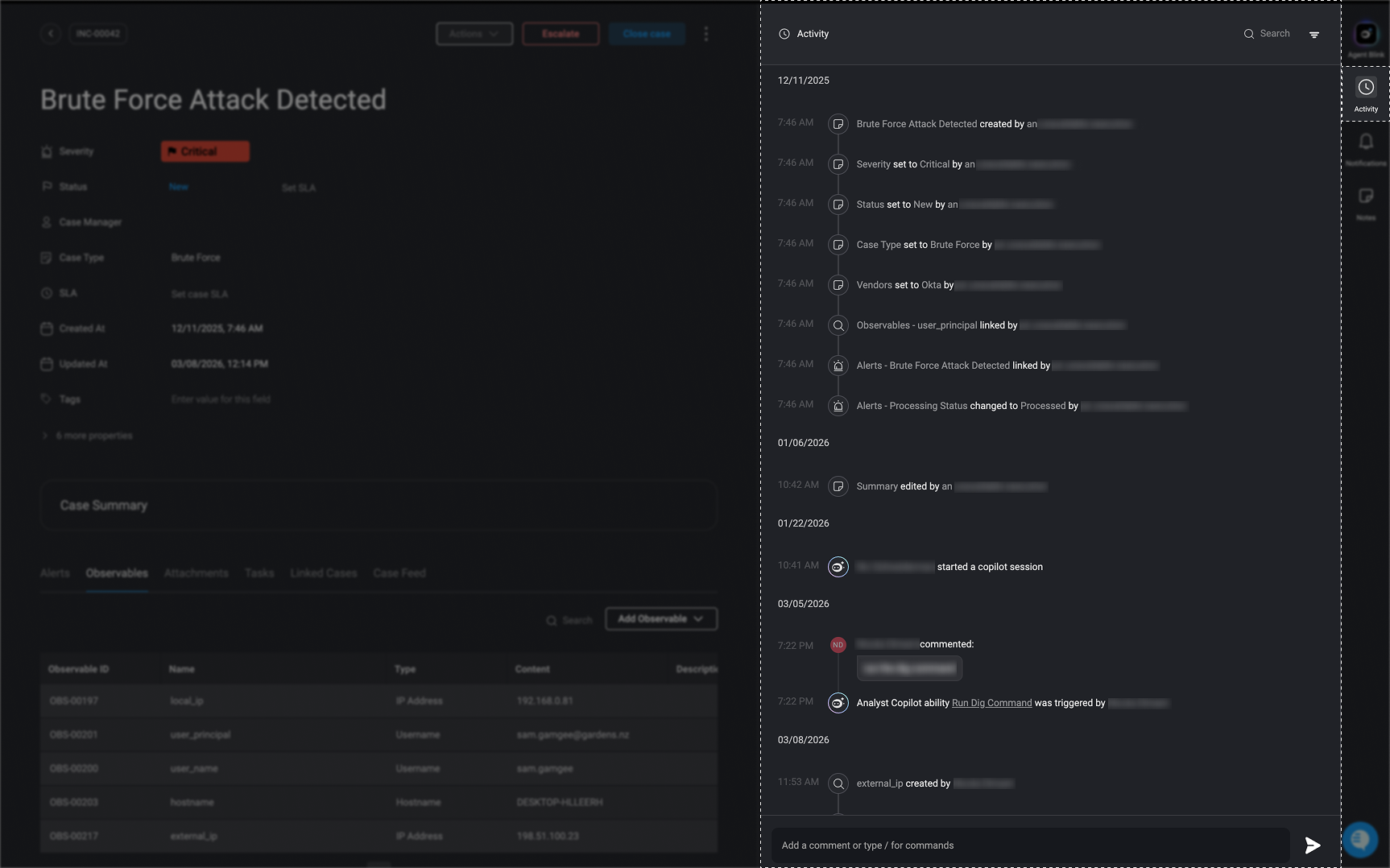Open the chat bubble at the bottom right
The image size is (1390, 868).
tap(1360, 840)
